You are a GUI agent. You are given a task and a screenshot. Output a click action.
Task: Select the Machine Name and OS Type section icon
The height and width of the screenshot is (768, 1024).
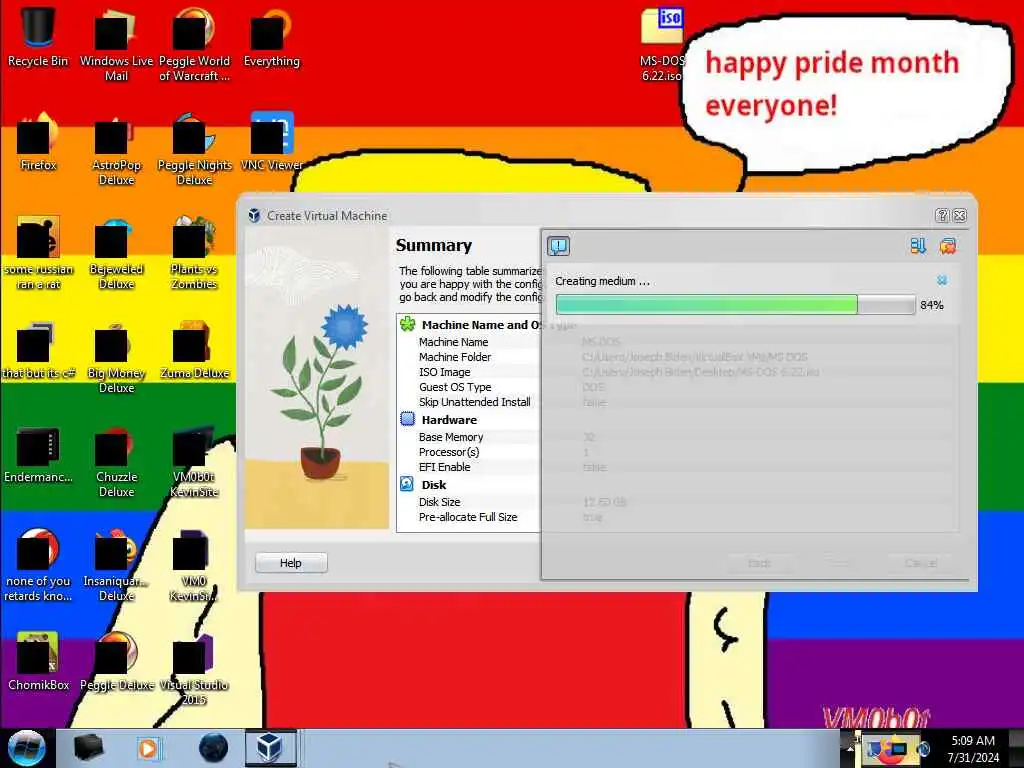click(x=408, y=324)
